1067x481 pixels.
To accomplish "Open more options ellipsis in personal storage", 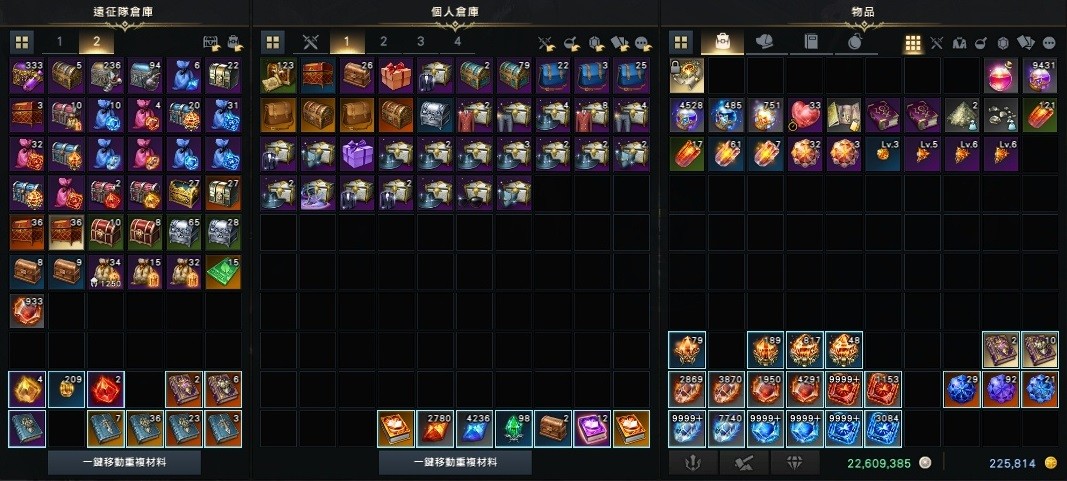I will 643,44.
